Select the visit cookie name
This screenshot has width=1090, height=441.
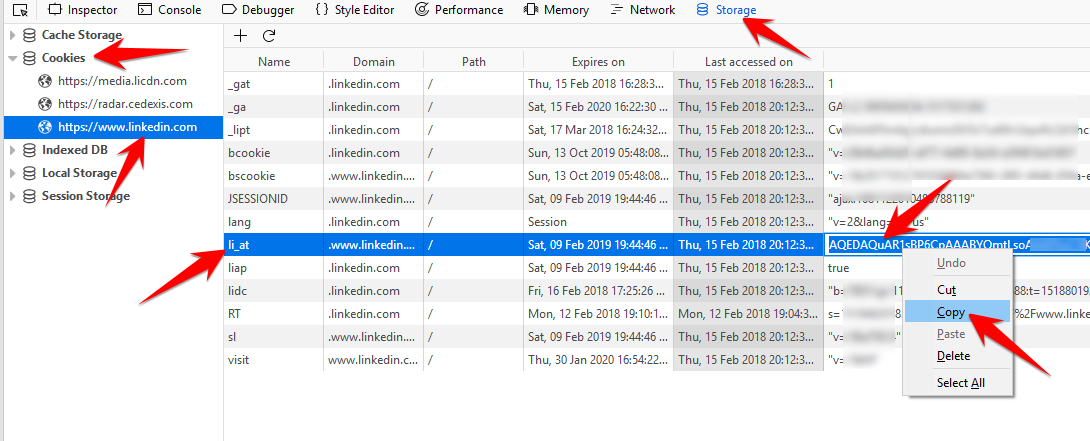(x=238, y=360)
